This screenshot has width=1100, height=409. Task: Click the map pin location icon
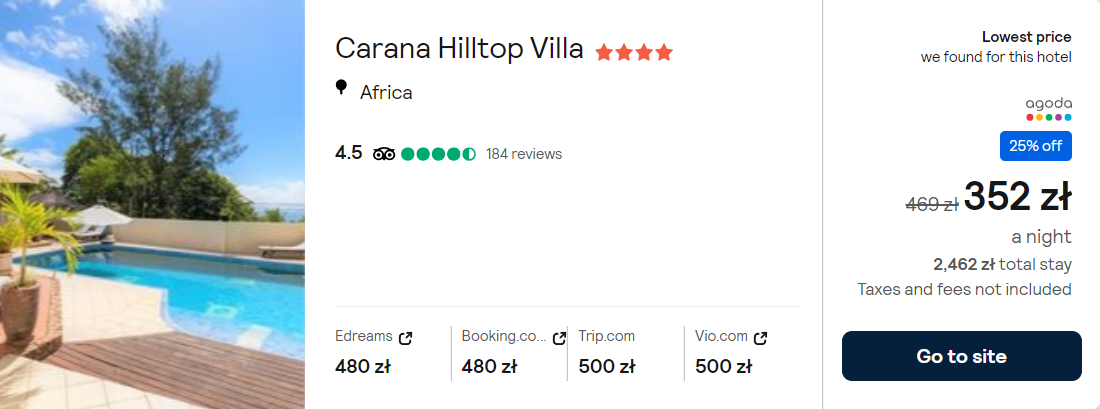click(341, 90)
